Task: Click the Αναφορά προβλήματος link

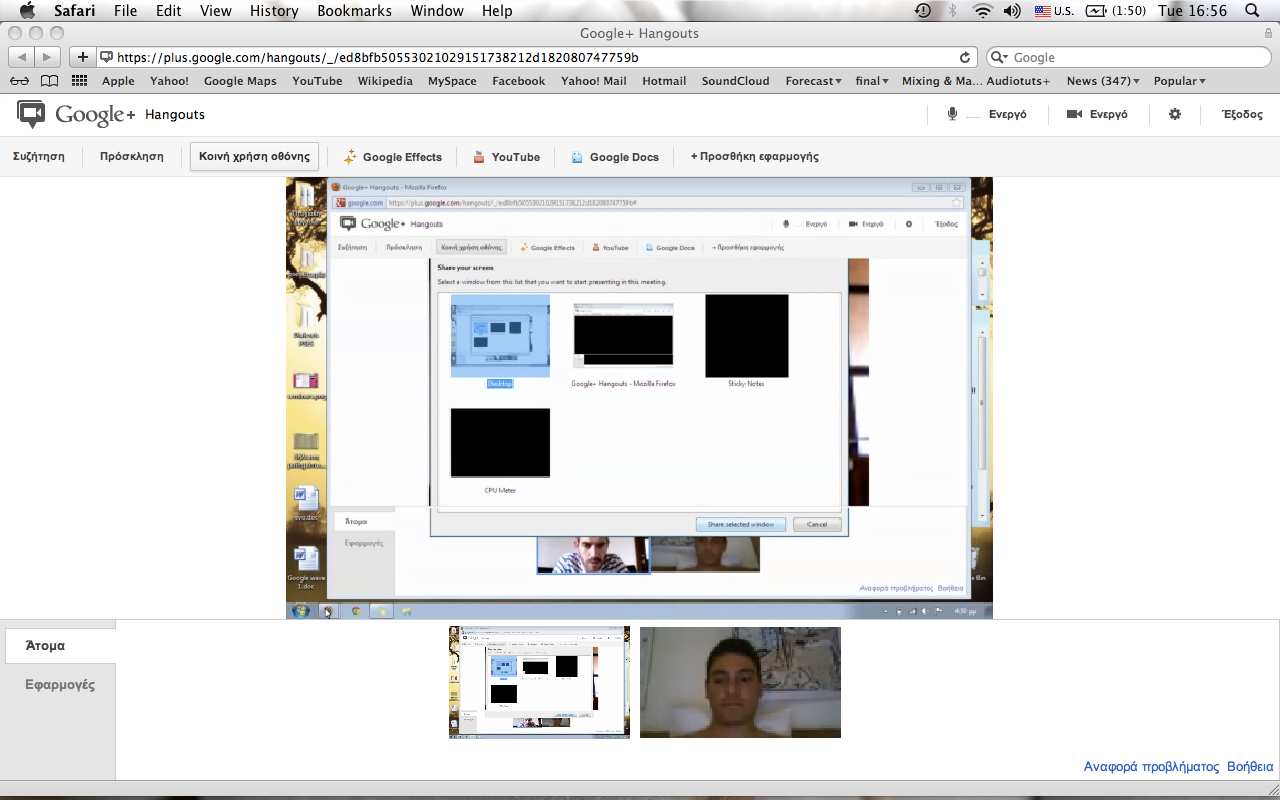Action: pos(1151,767)
